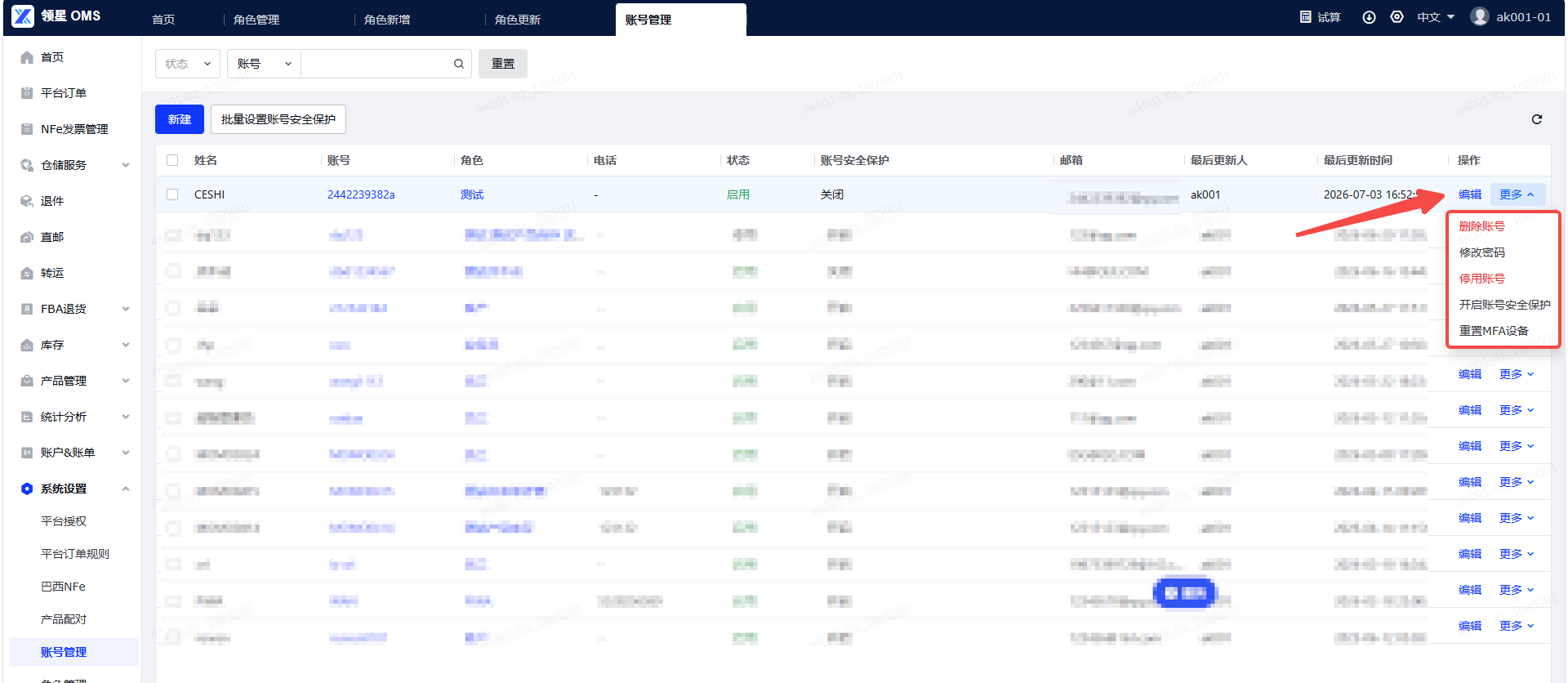This screenshot has width=1568, height=683.
Task: Expand the 产品管理 sidebar menu
Action: [x=126, y=381]
